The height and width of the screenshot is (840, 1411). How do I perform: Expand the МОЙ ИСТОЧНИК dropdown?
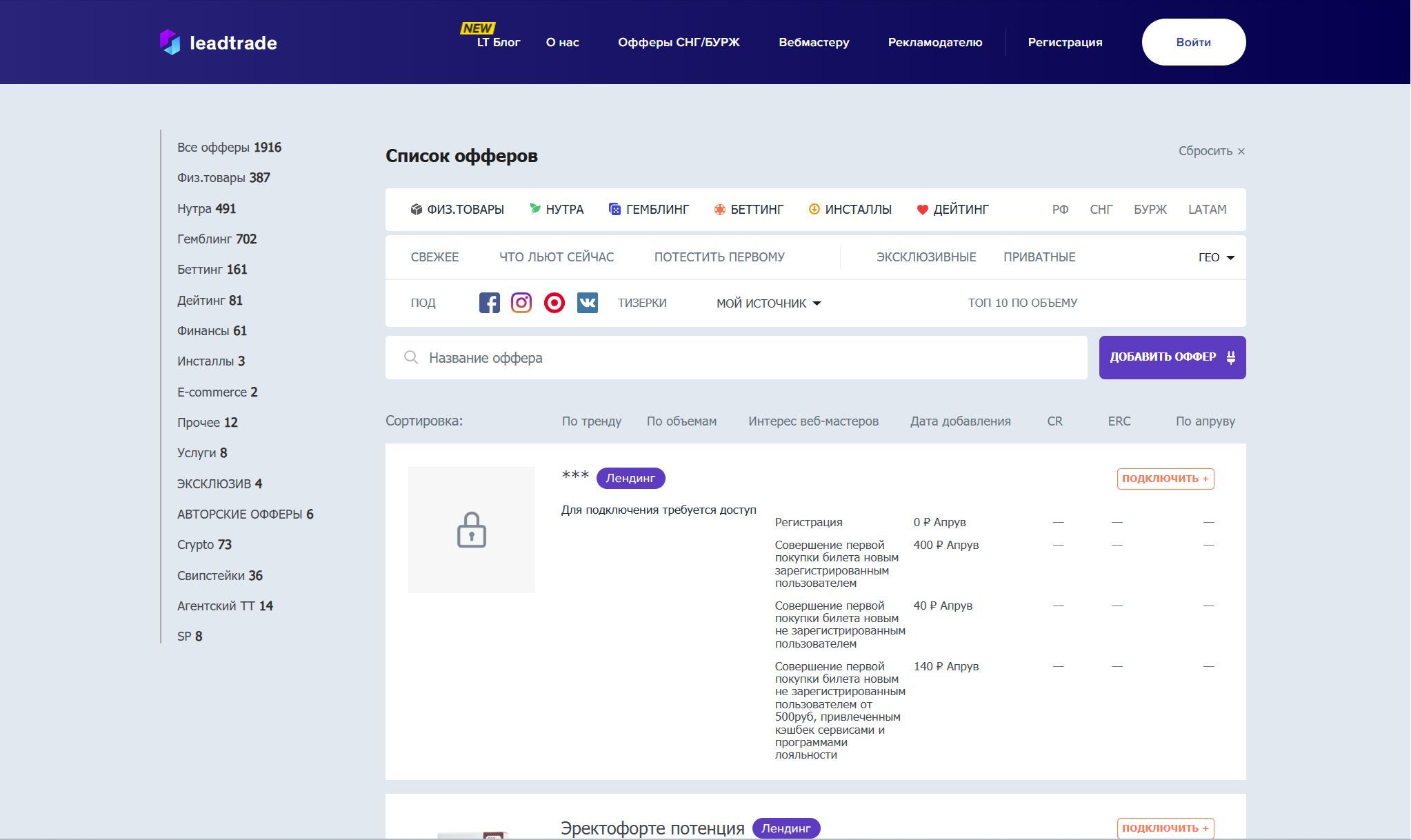tap(768, 303)
